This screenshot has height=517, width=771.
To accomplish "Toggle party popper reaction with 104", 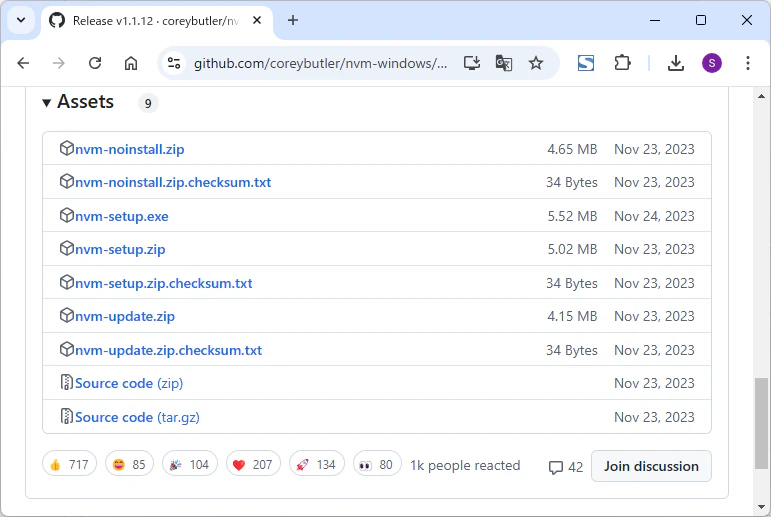I will (190, 464).
